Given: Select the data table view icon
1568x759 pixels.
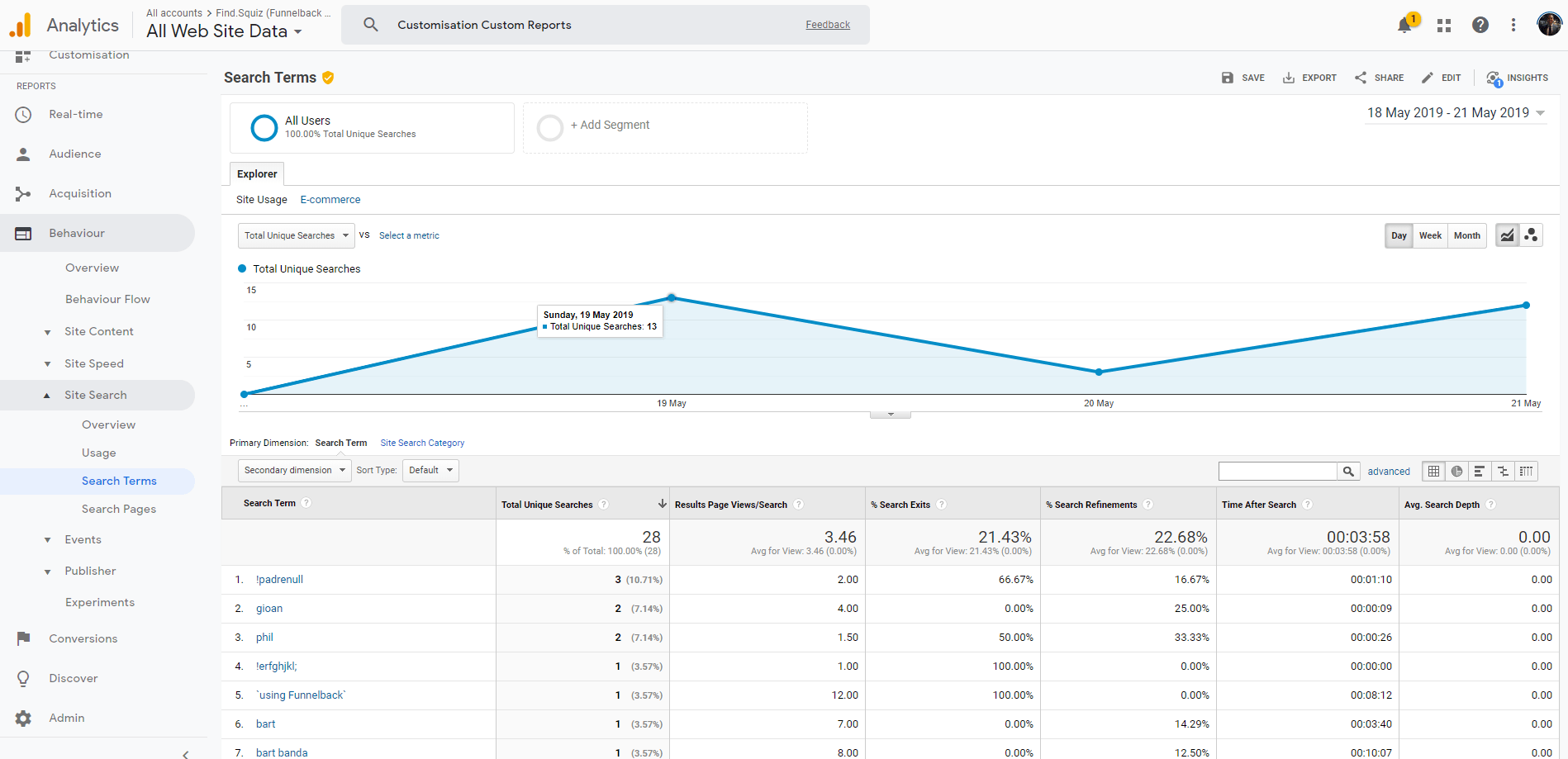Looking at the screenshot, I should point(1433,471).
